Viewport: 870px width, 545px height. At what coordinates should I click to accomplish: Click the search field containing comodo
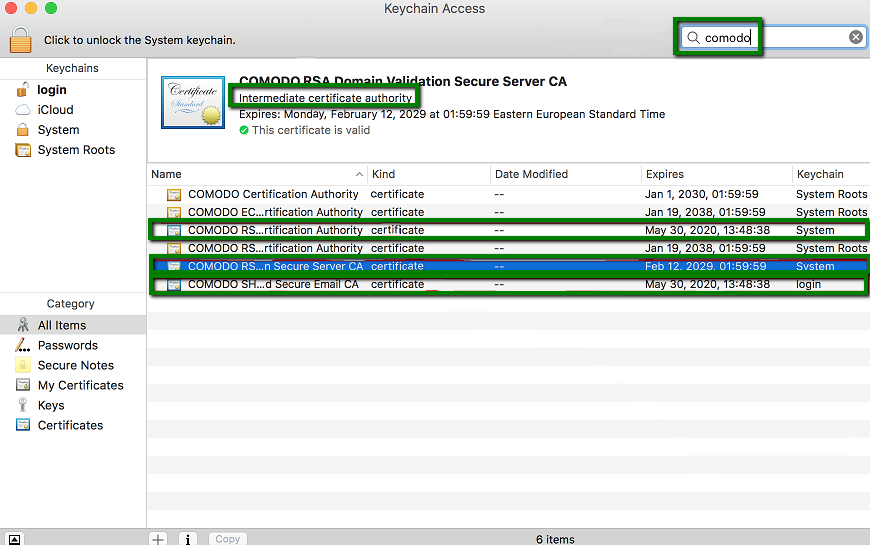click(x=773, y=37)
